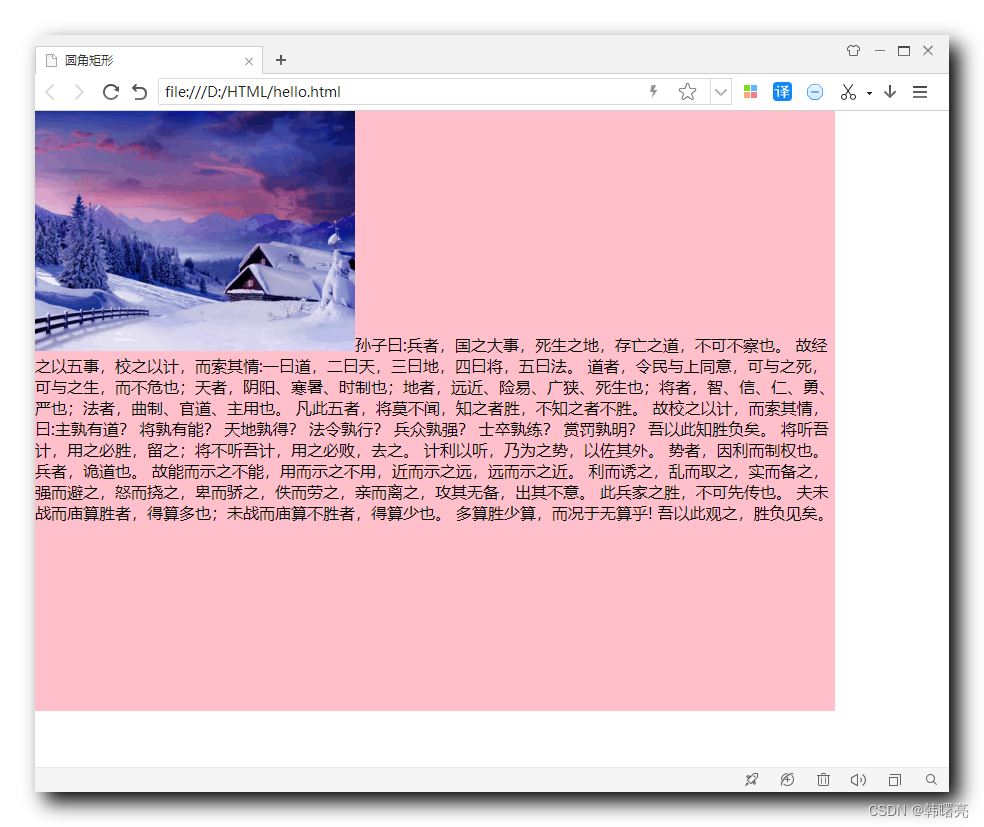Select the scissors screenshot tool
This screenshot has height=827, width=984.
(x=848, y=92)
